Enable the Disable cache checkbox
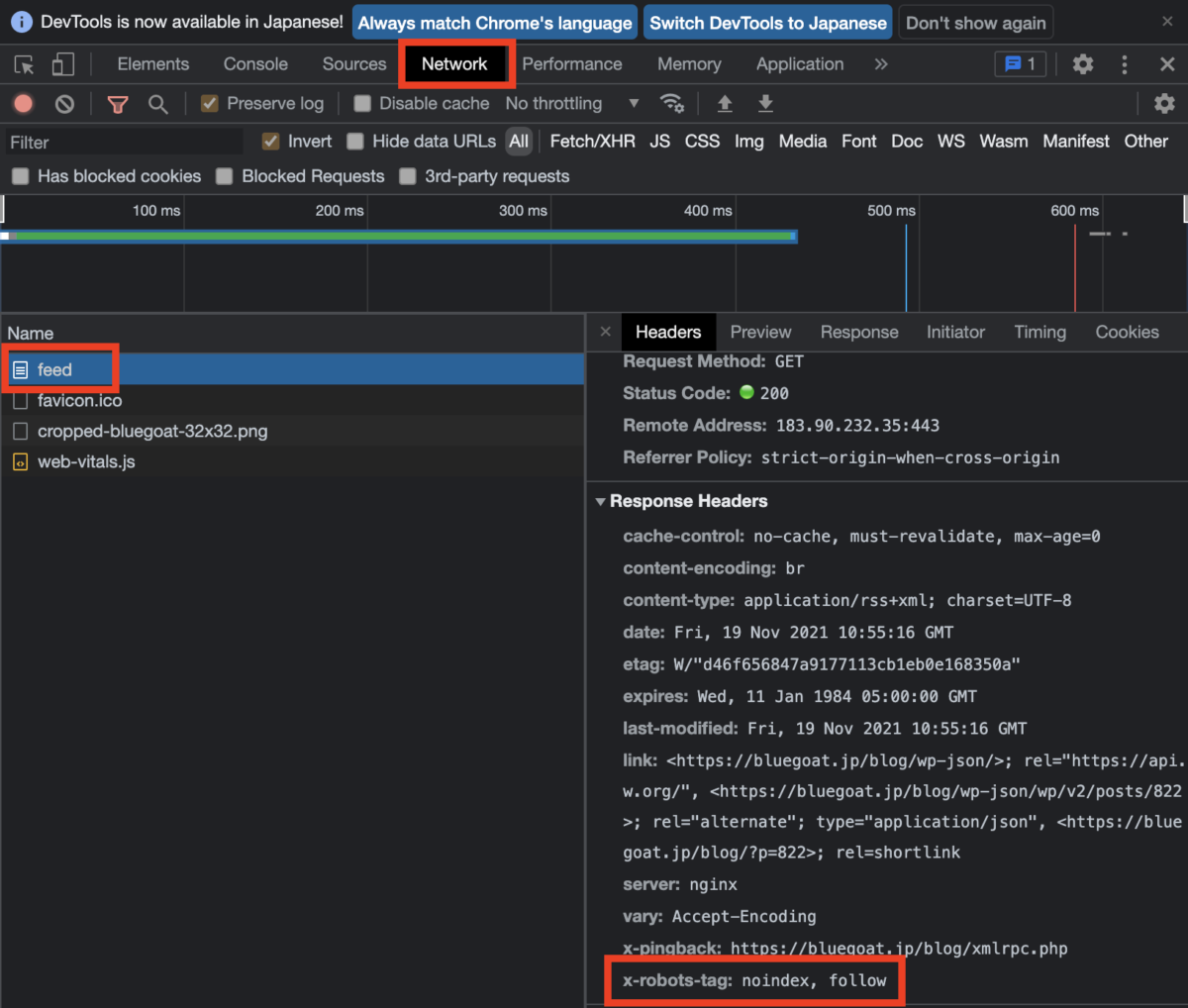This screenshot has width=1188, height=1008. [362, 103]
